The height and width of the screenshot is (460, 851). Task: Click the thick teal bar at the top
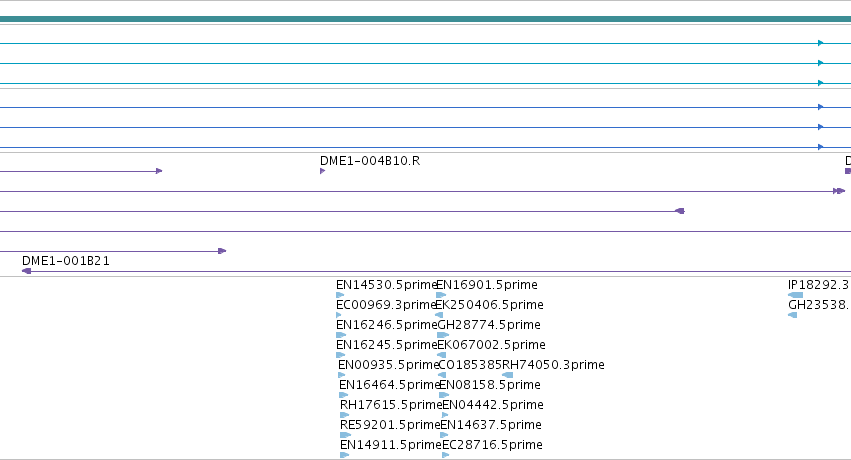coord(426,19)
